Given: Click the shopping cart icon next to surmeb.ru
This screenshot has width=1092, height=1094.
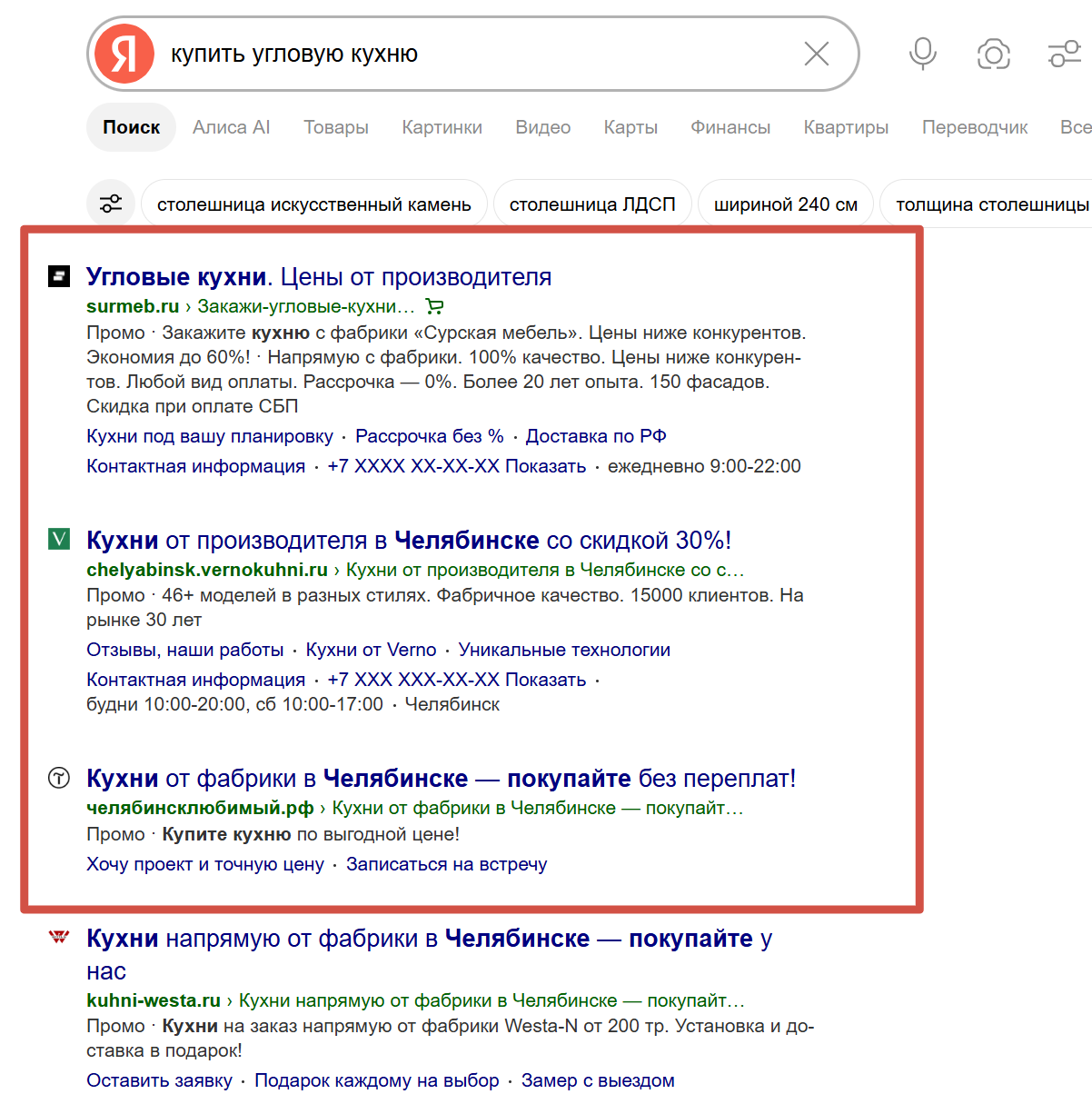Looking at the screenshot, I should [434, 306].
